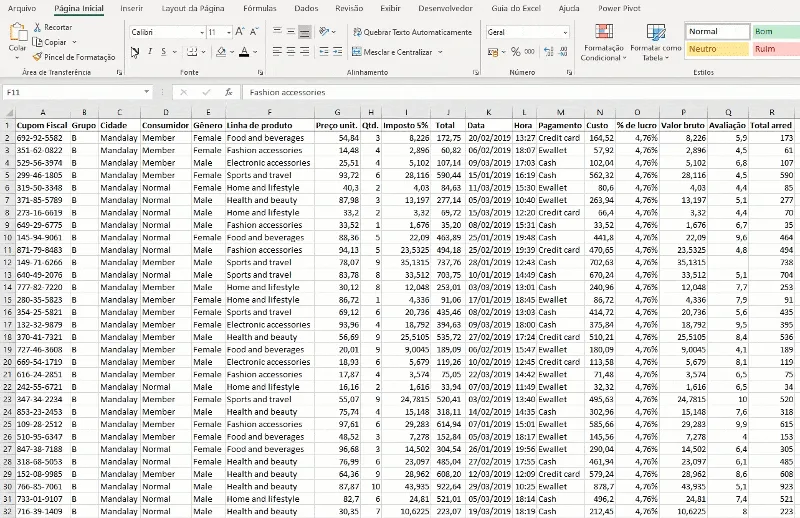Open the font size dropdown

[x=229, y=32]
